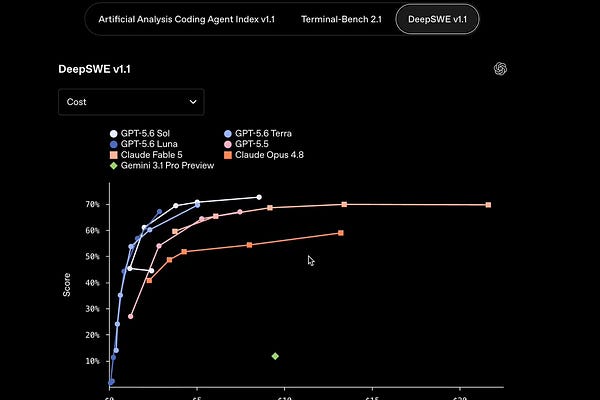Open the Cost metric dropdown
Image resolution: width=600 pixels, height=400 pixels.
tap(131, 102)
